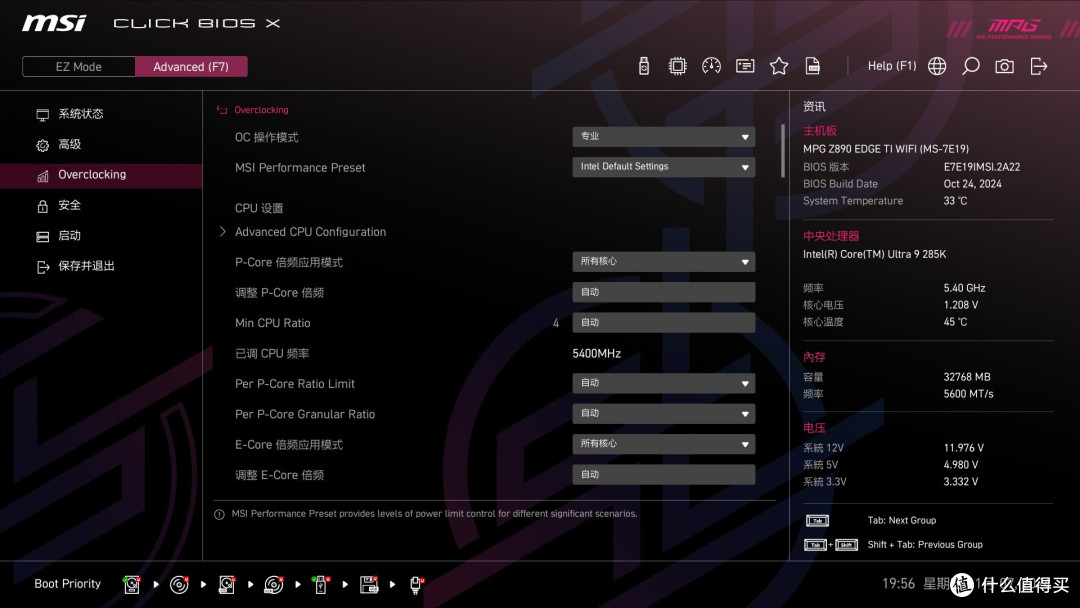Viewport: 1080px width, 608px height.
Task: Go back with the Overclocking arrow icon
Action: pyautogui.click(x=222, y=109)
